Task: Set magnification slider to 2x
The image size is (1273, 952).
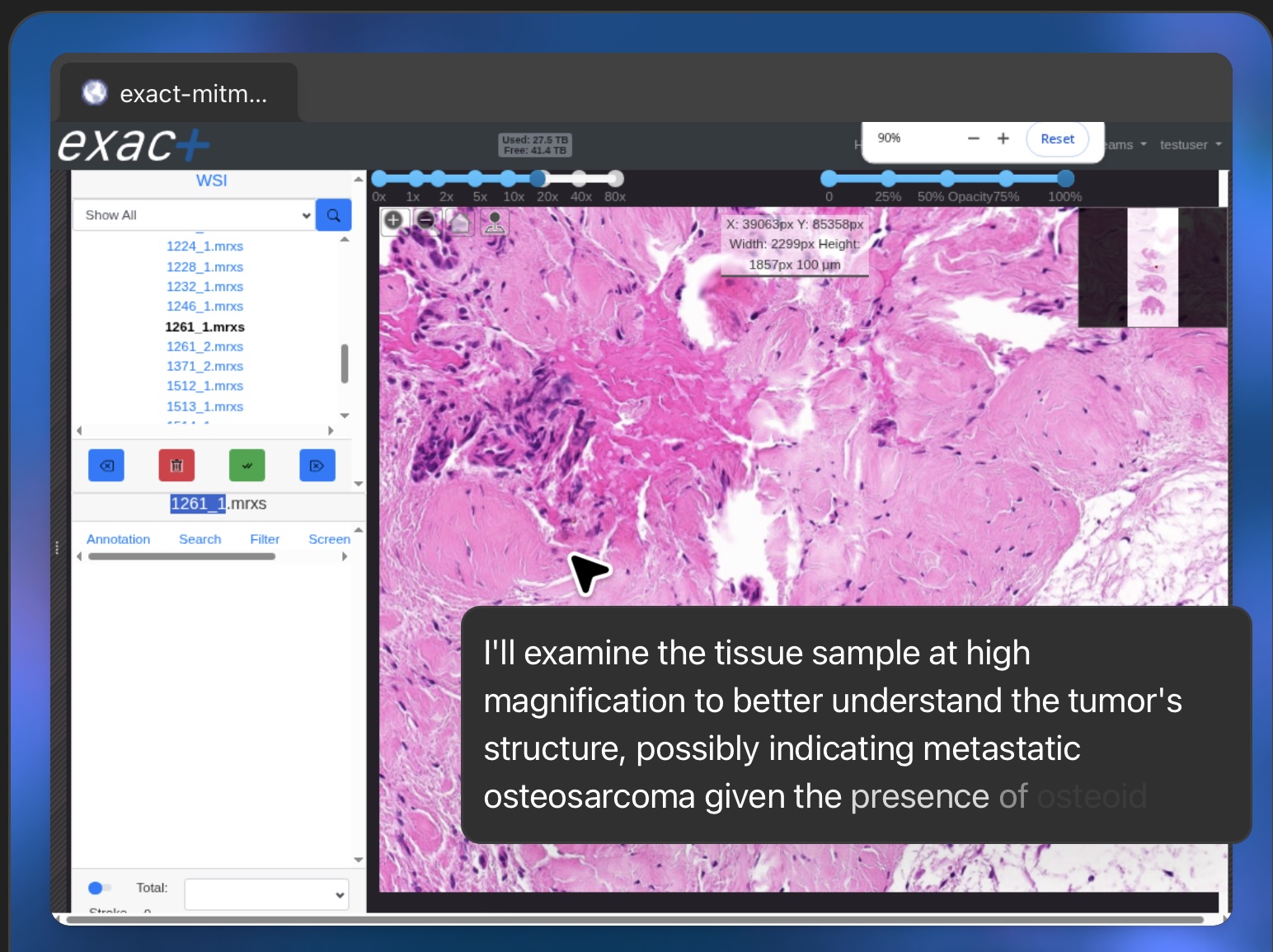Action: pos(438,178)
